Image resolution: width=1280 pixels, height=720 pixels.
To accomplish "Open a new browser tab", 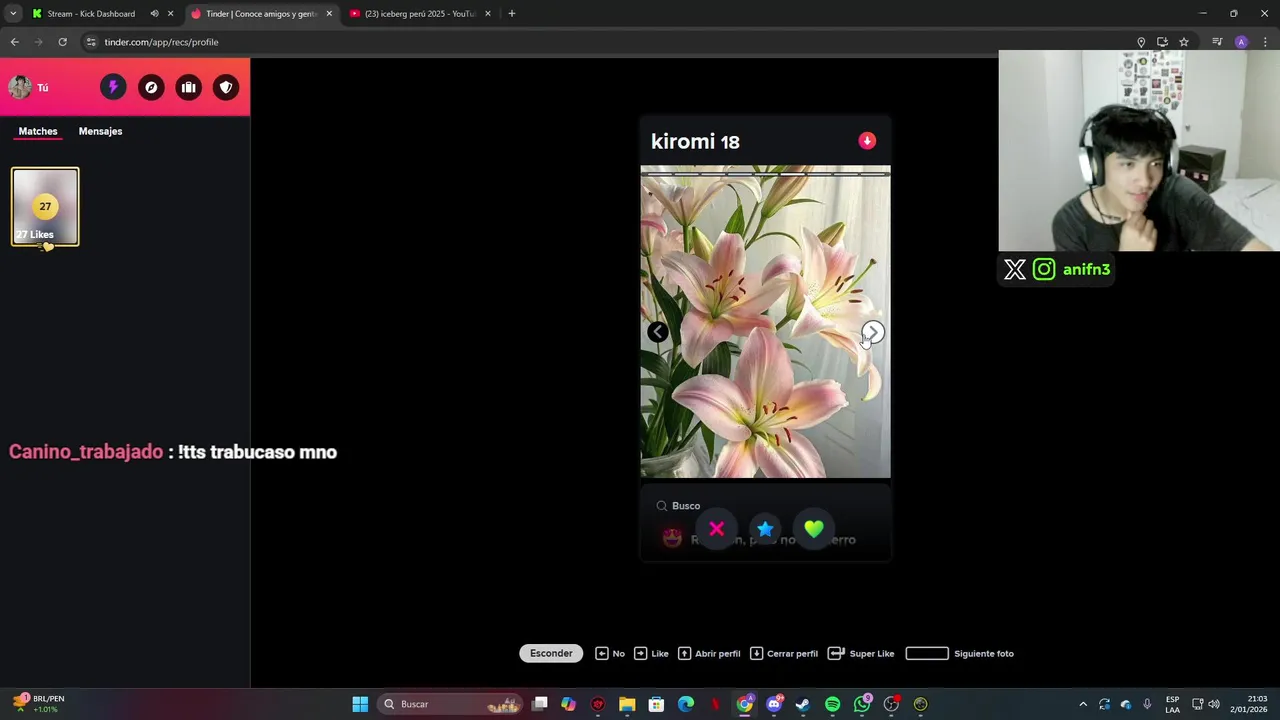I will (511, 14).
